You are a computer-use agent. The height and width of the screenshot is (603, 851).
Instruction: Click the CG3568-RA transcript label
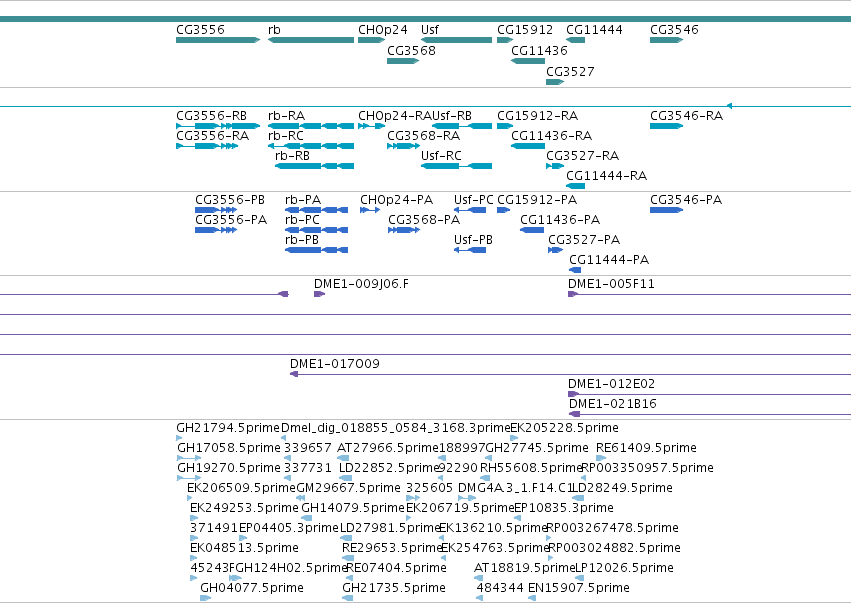(423, 136)
